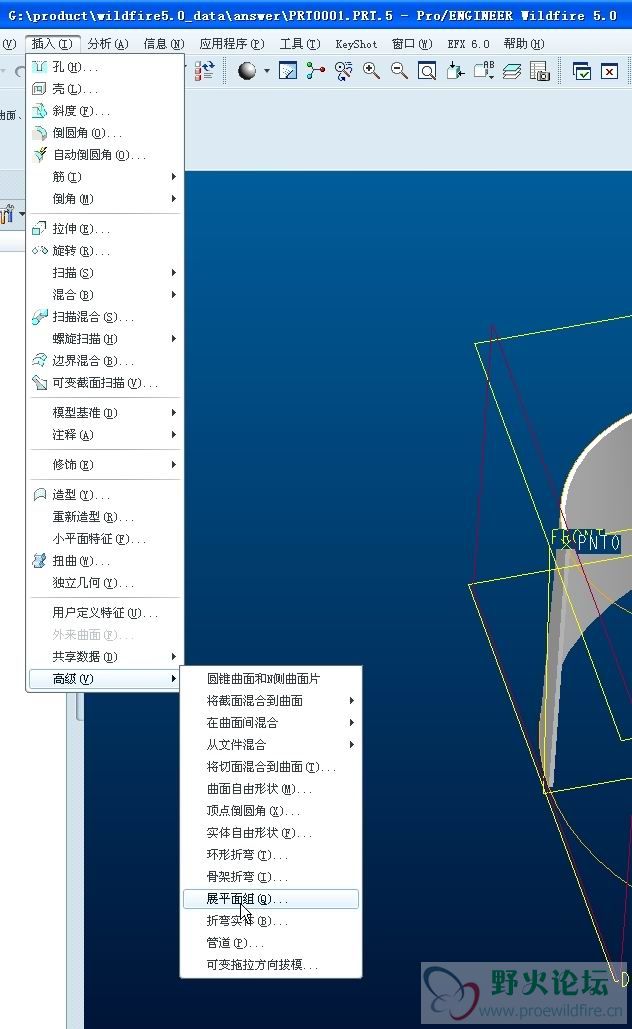
Task: Choose 可变截面扫描 menu entry
Action: coord(105,383)
